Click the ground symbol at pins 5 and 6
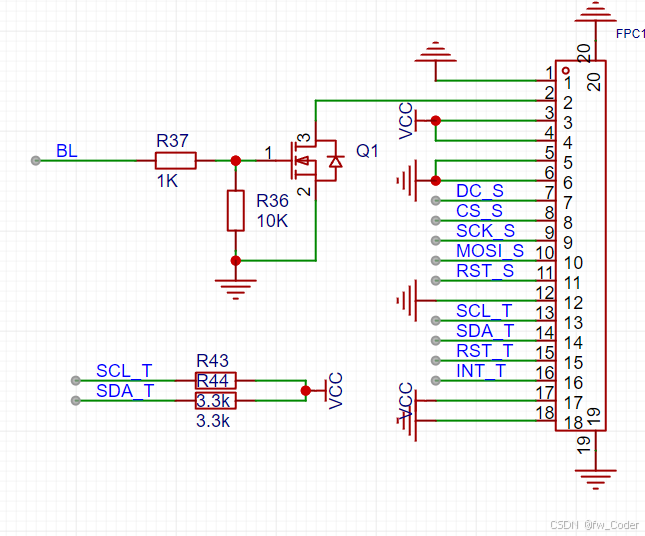The height and width of the screenshot is (536, 645). pyautogui.click(x=407, y=181)
